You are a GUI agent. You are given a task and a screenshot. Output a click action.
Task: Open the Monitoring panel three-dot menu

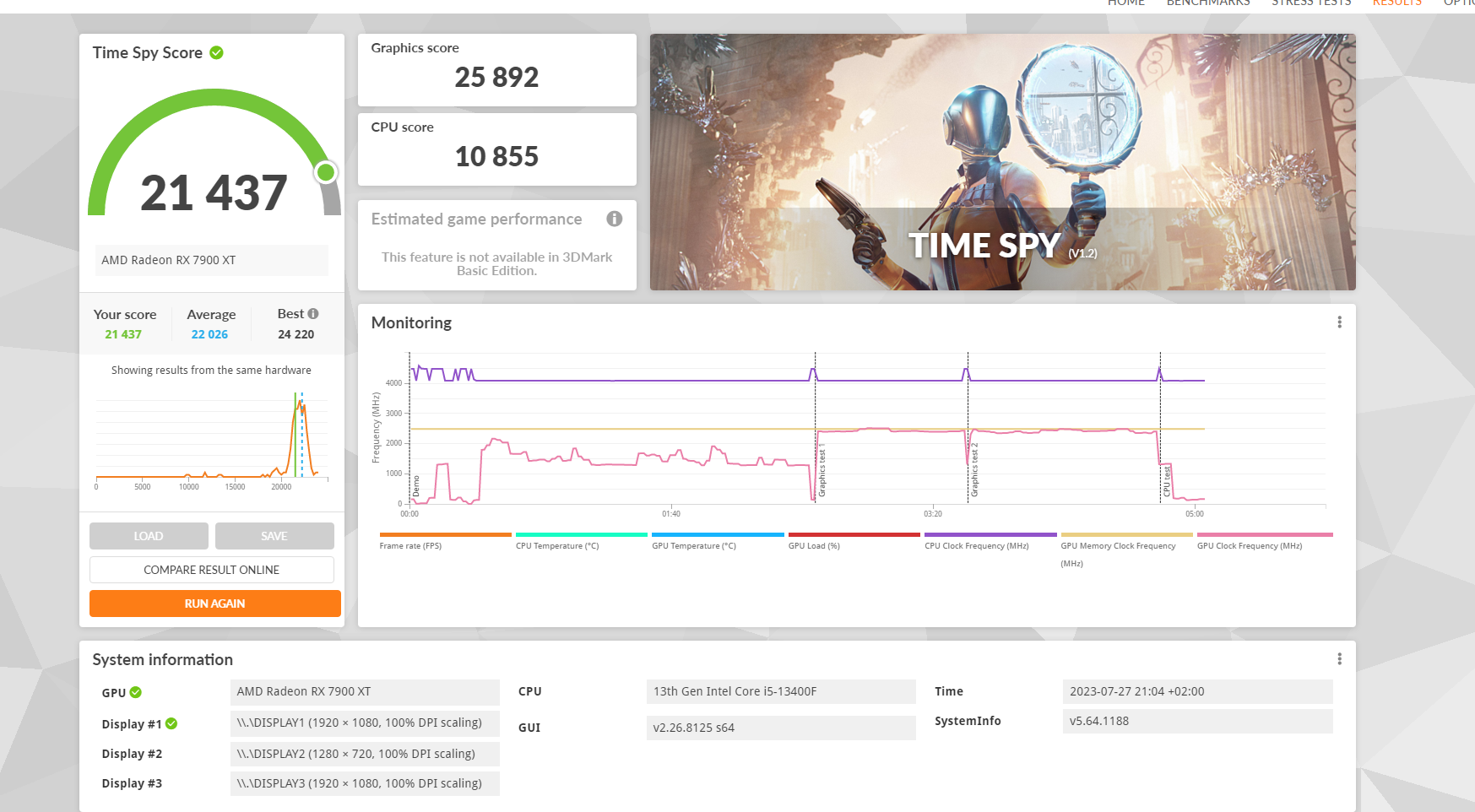click(1339, 322)
